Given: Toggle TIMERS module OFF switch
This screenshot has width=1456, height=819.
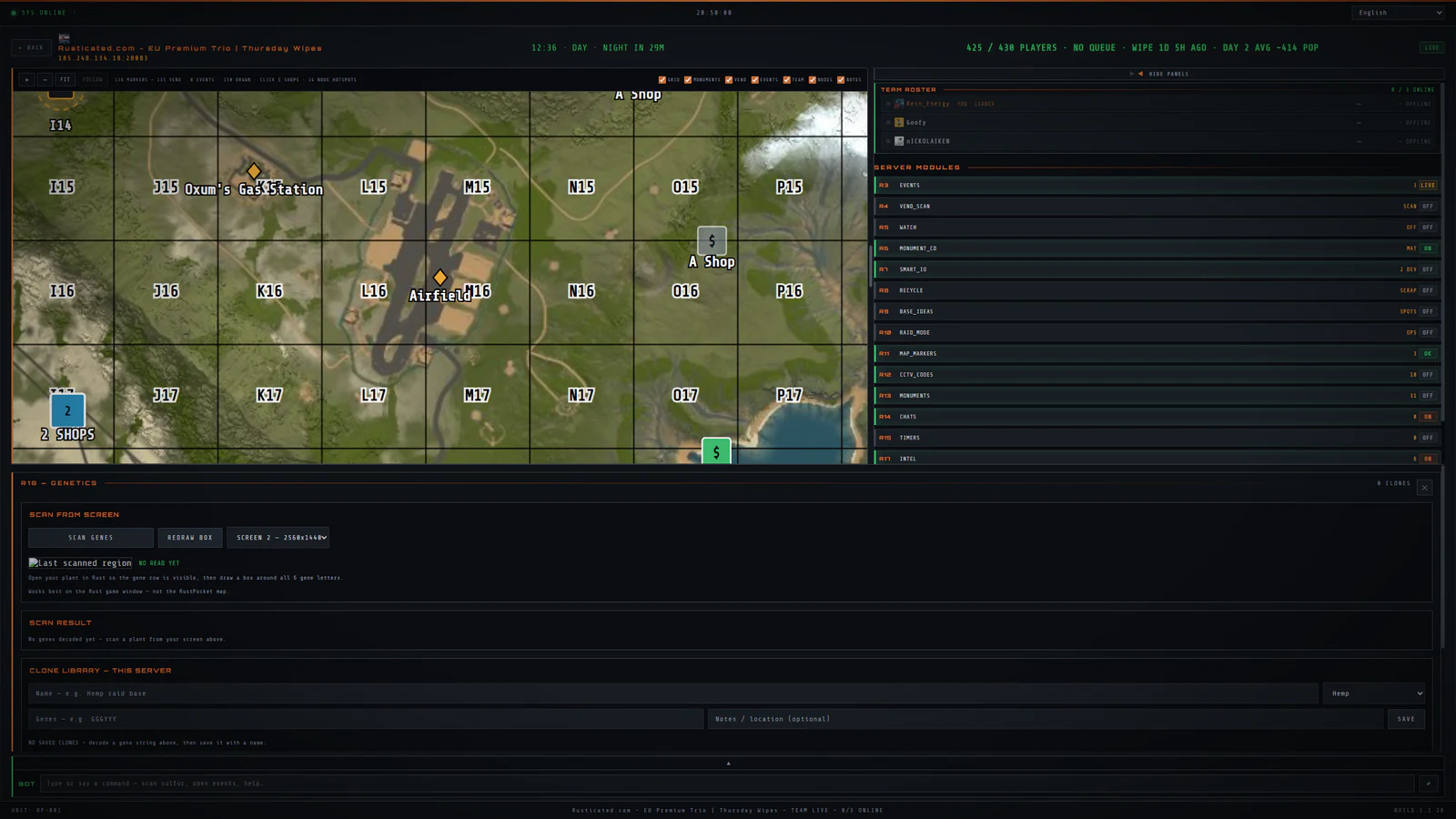Looking at the screenshot, I should 1428,438.
